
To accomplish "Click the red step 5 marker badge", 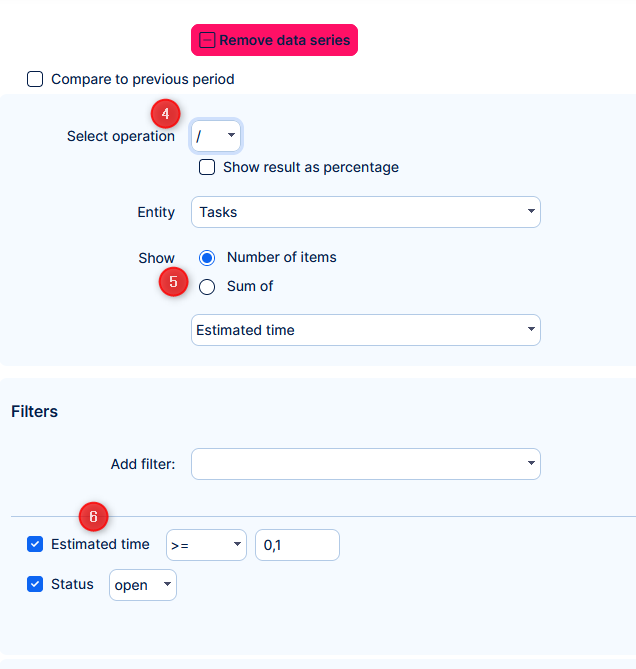I will 174,282.
